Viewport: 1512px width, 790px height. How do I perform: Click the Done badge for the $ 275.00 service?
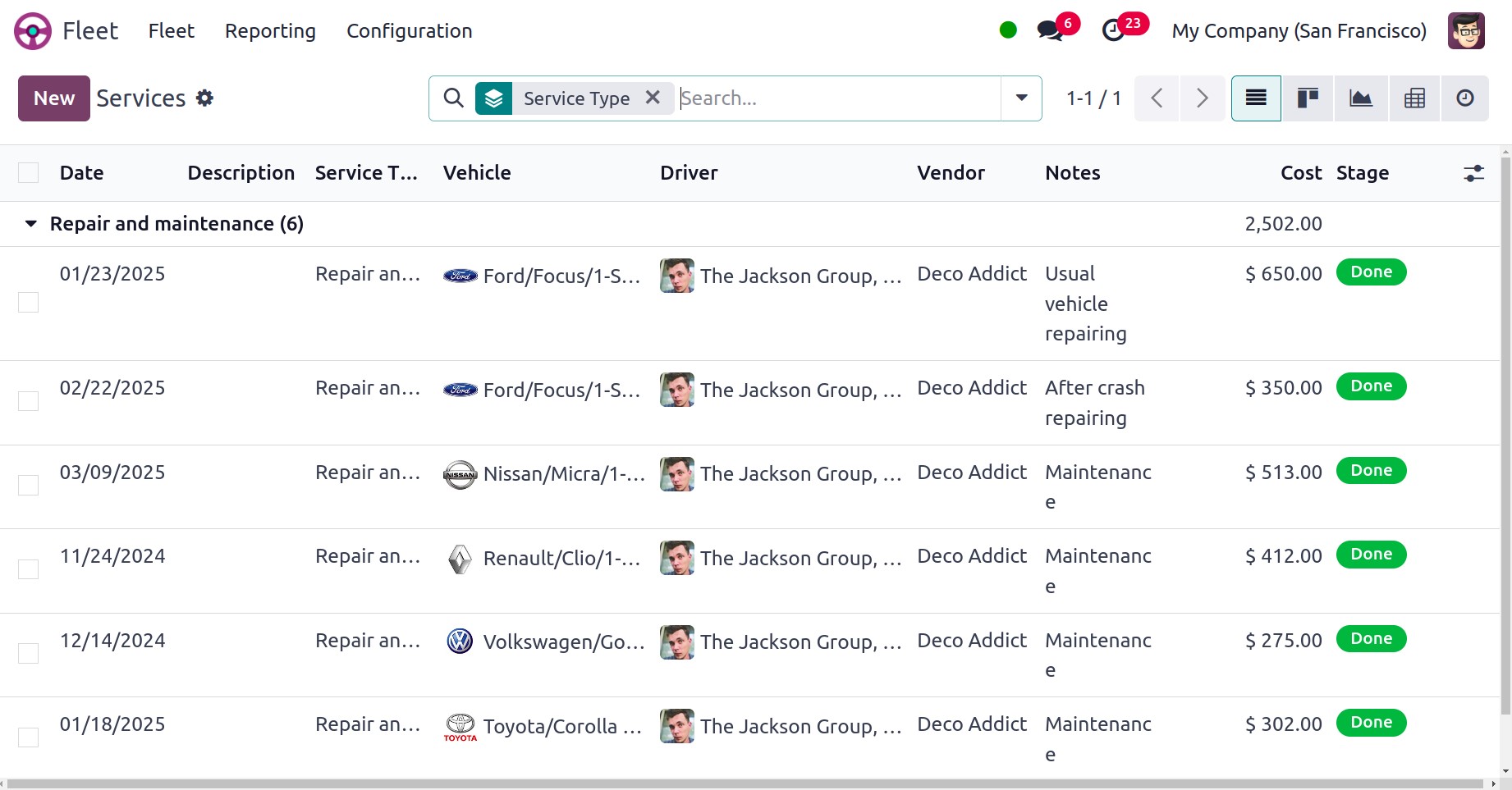(x=1371, y=639)
